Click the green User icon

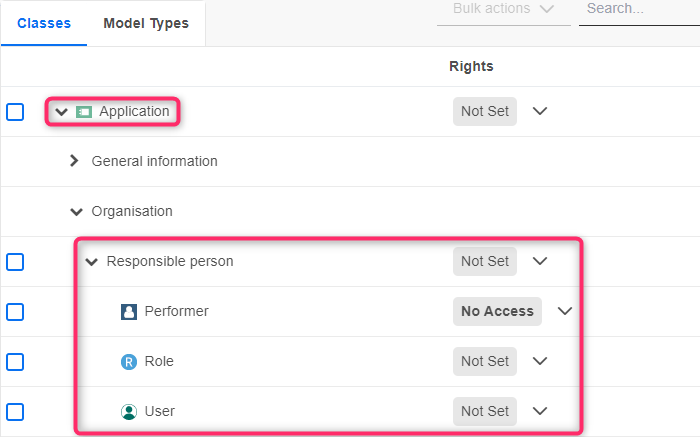point(128,412)
